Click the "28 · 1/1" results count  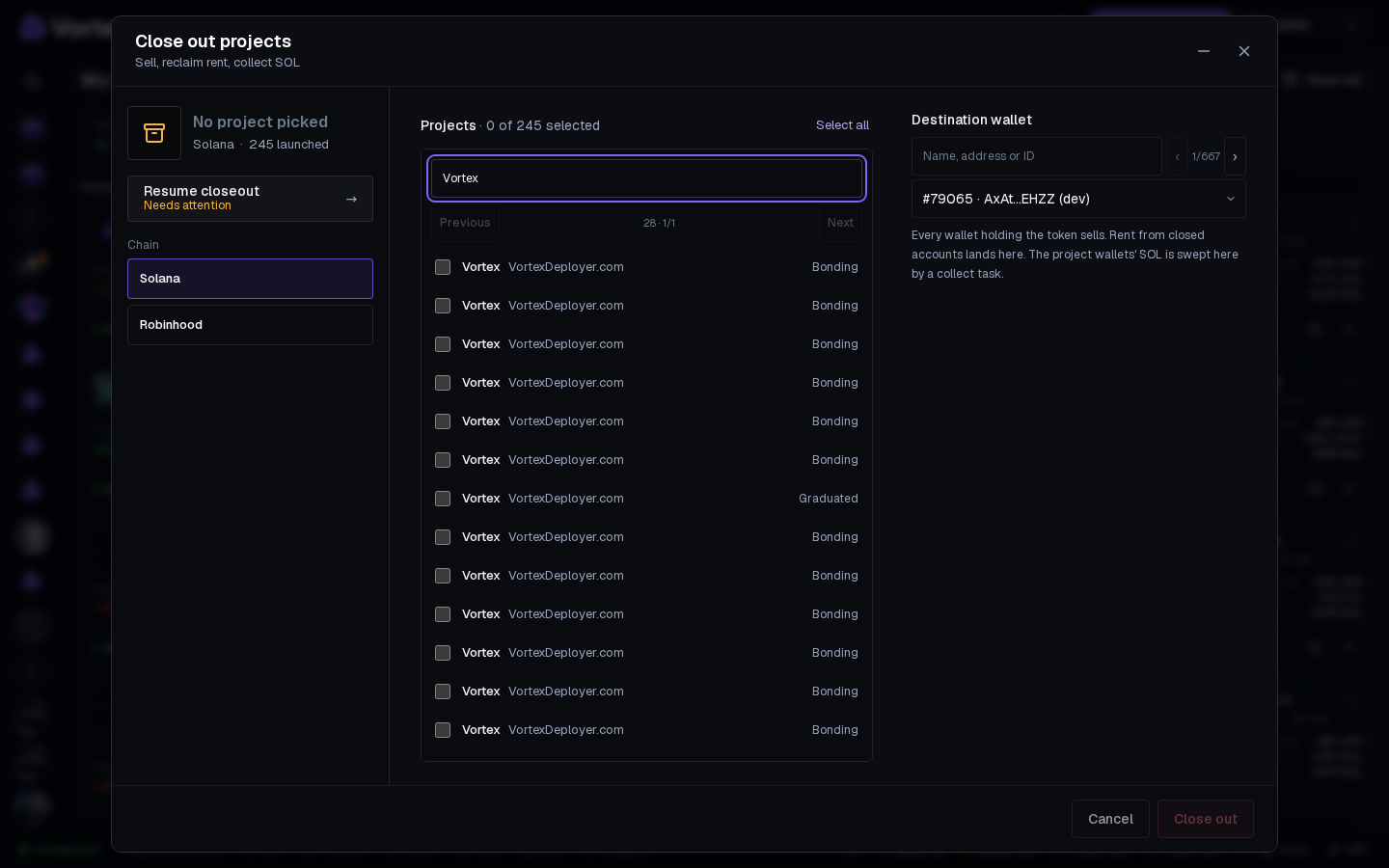click(x=660, y=223)
